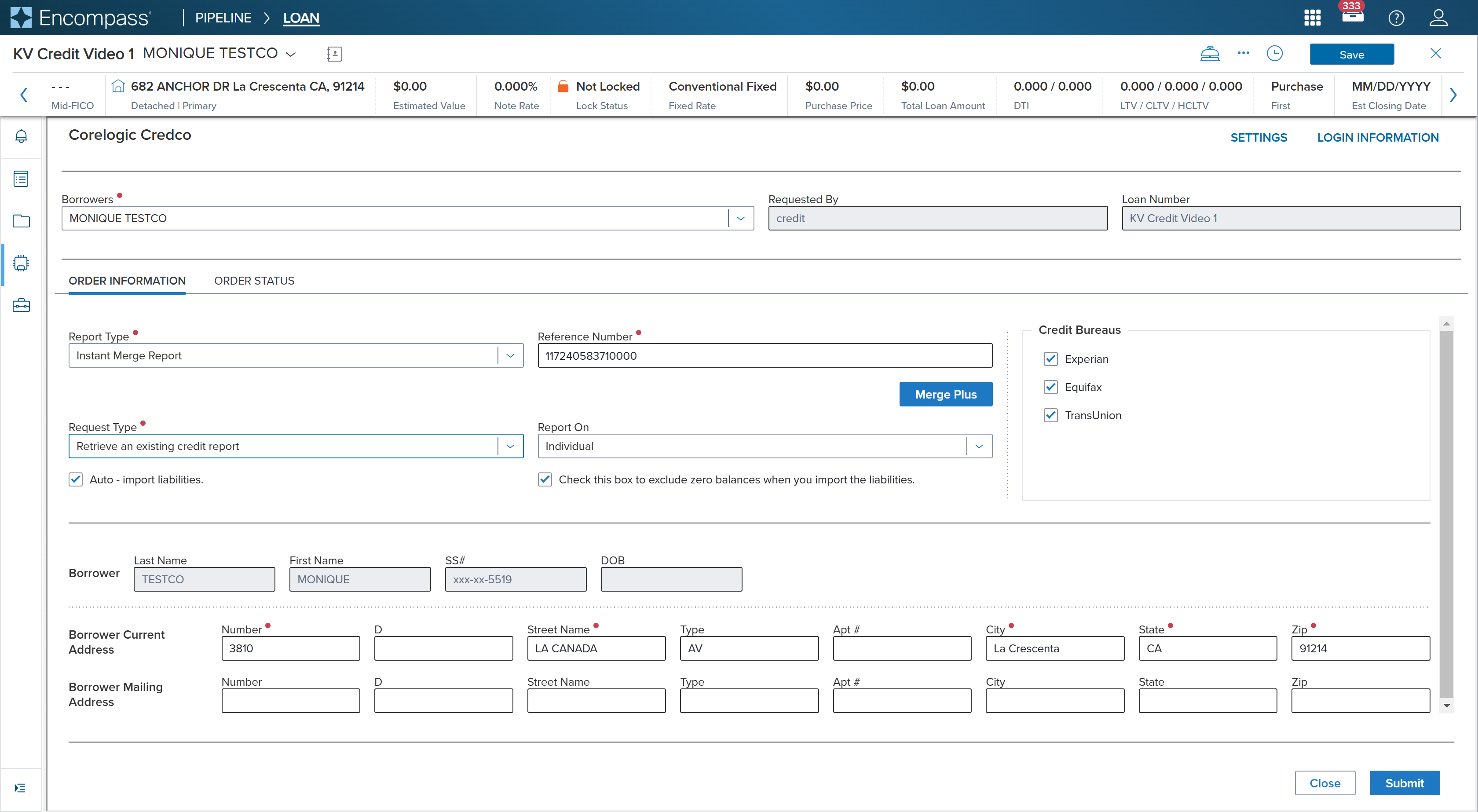Image resolution: width=1478 pixels, height=812 pixels.
Task: Open the loan history clock icon
Action: click(1274, 53)
